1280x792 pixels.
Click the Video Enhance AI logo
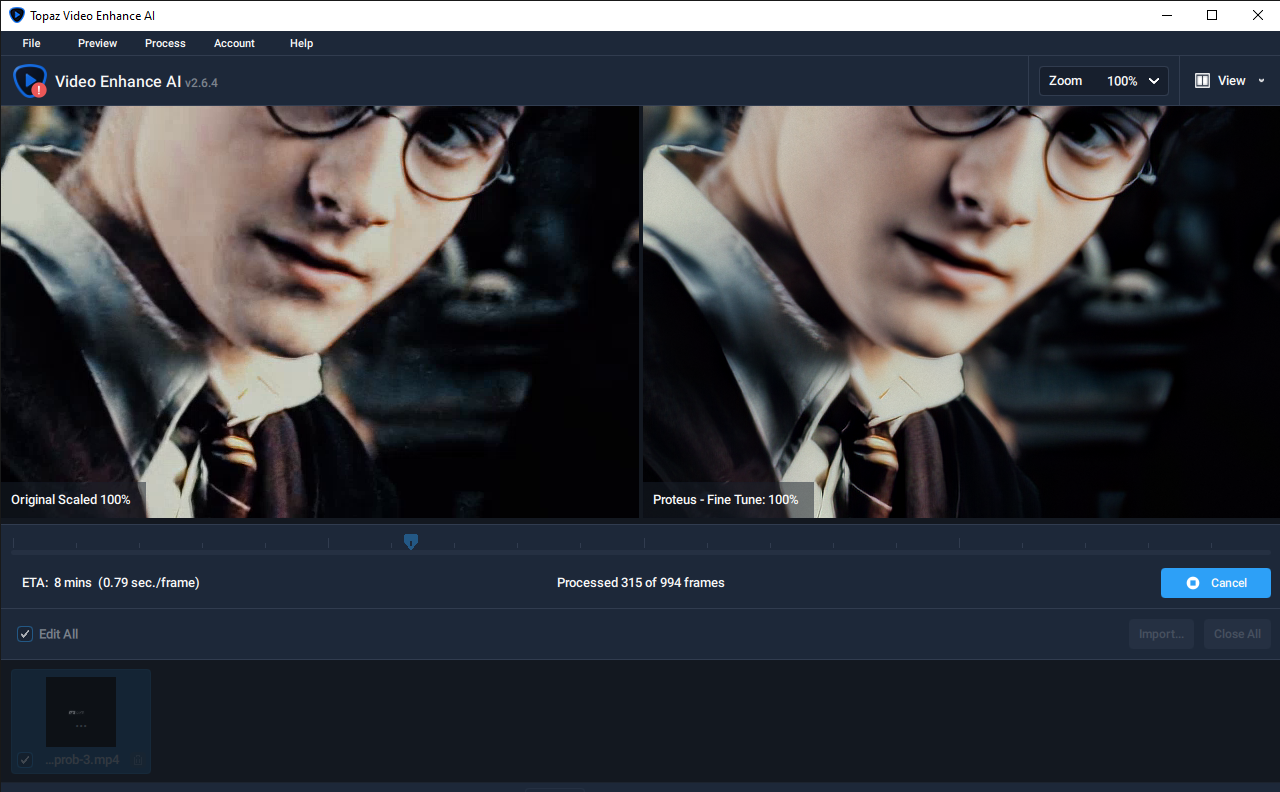[30, 81]
